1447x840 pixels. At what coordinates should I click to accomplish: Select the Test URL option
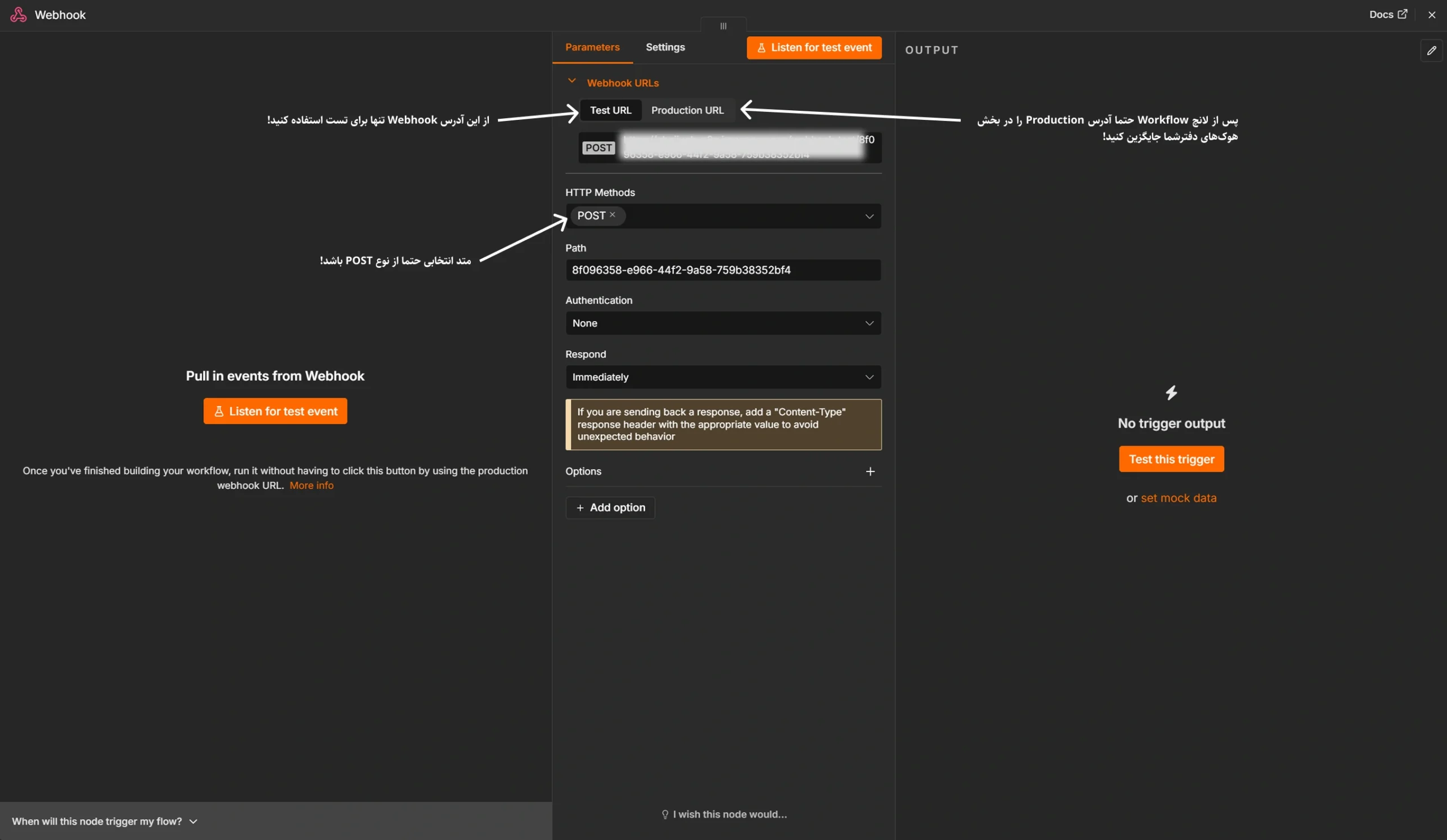610,110
